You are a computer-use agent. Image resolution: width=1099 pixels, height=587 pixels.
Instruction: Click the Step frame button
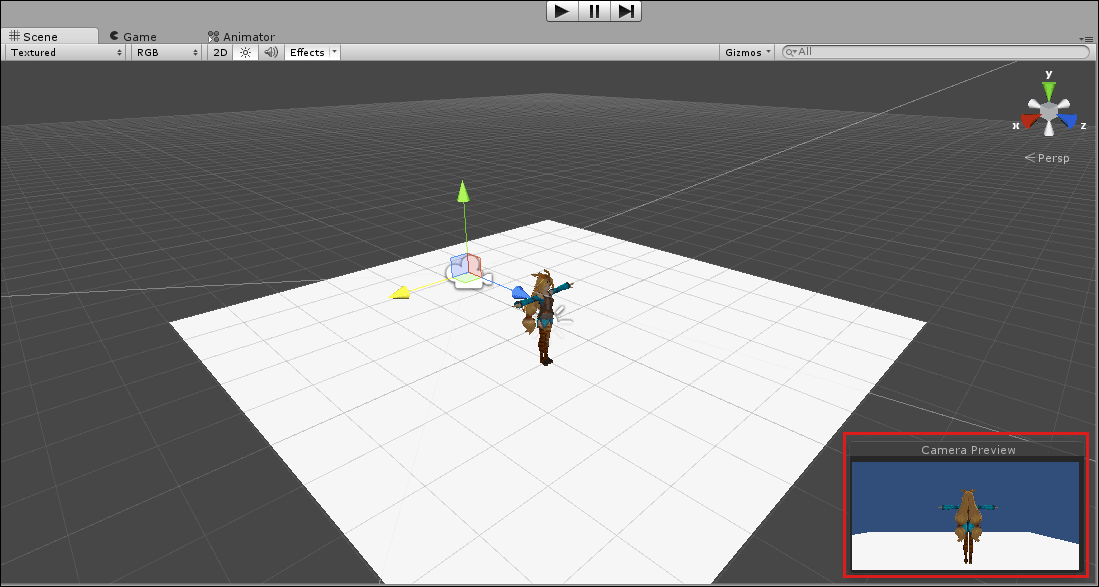coord(626,11)
